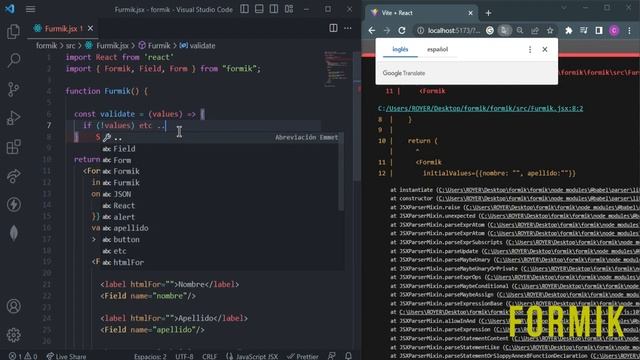The image size is (640, 360).
Task: Toggle the secondary side bar layout icon
Action: 274,9
